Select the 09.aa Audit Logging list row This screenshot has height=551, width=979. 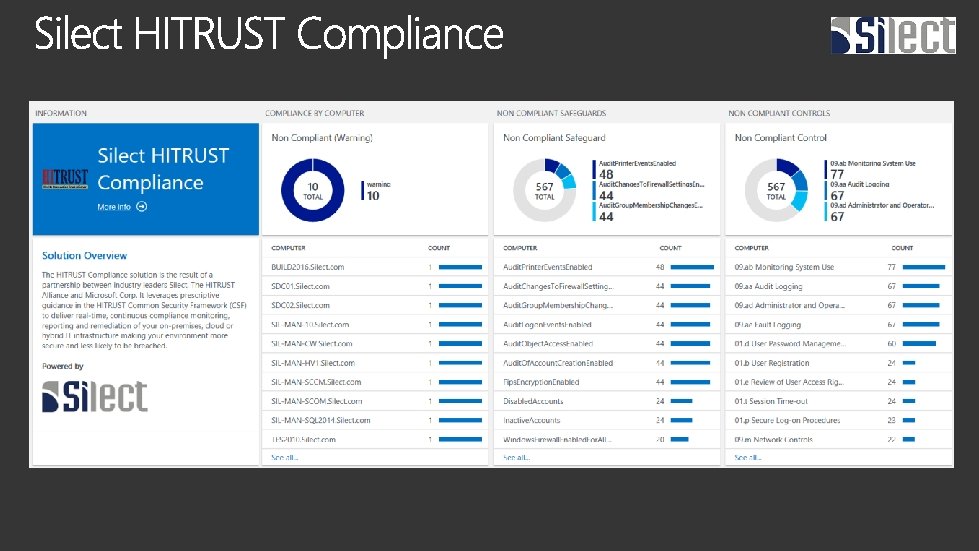[839, 286]
